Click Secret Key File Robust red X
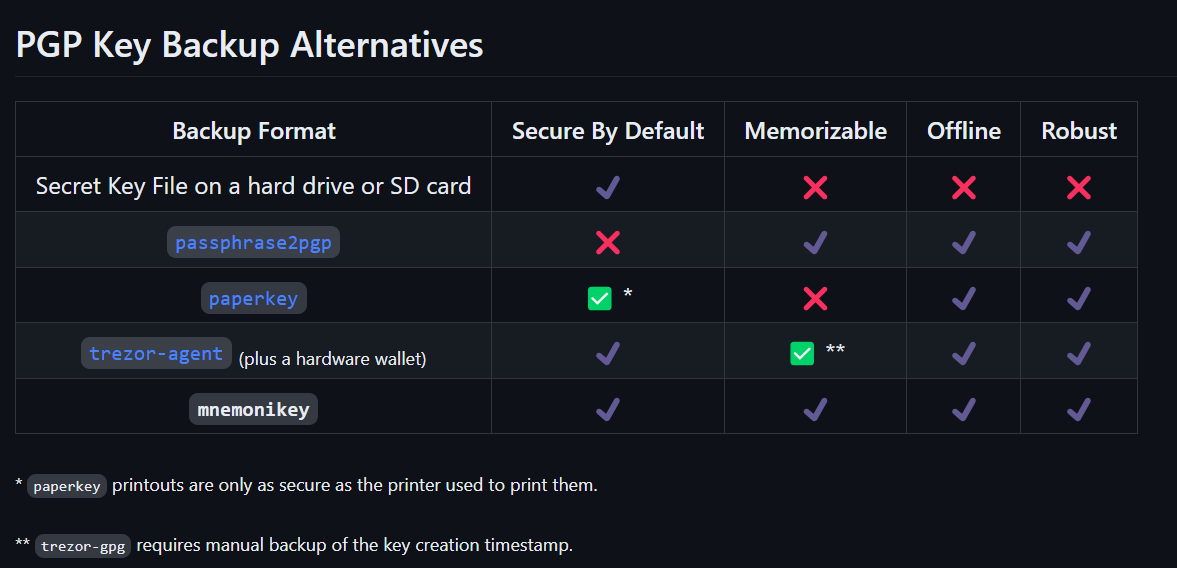This screenshot has width=1177, height=568. pyautogui.click(x=1078, y=187)
